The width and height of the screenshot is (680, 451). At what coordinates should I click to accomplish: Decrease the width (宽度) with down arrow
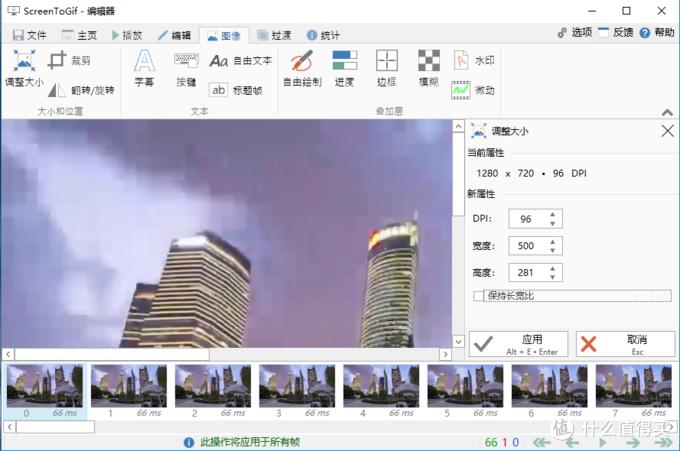click(x=554, y=250)
